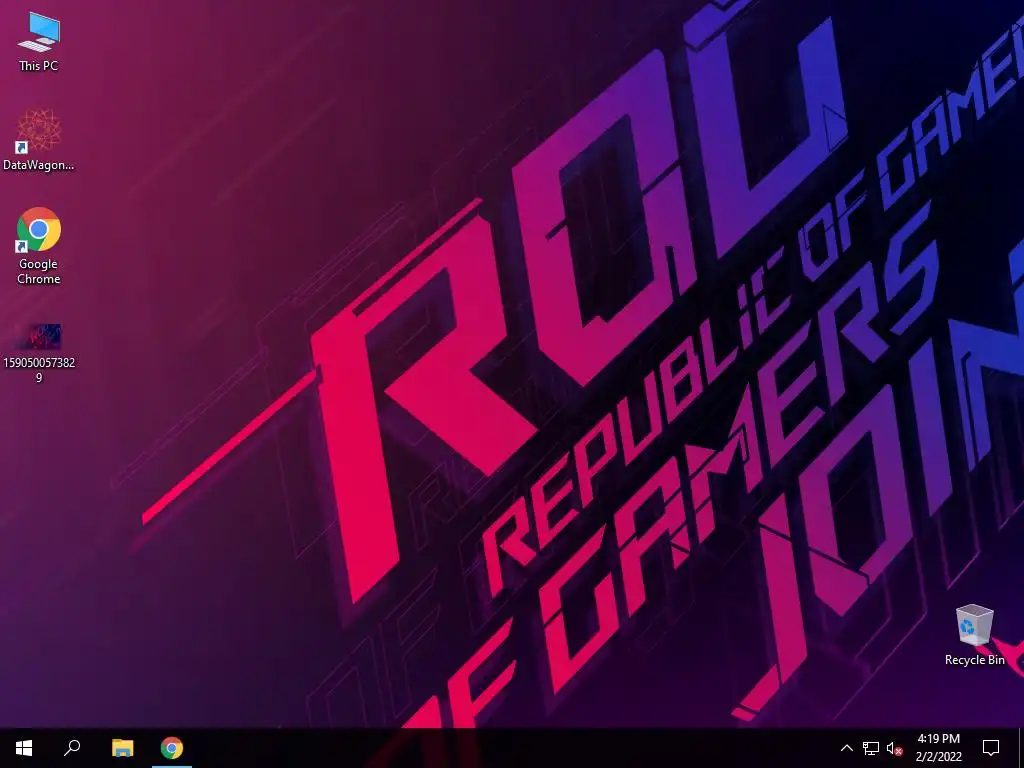Show hidden system tray icons
Screen dimensions: 1024x768
[846, 748]
